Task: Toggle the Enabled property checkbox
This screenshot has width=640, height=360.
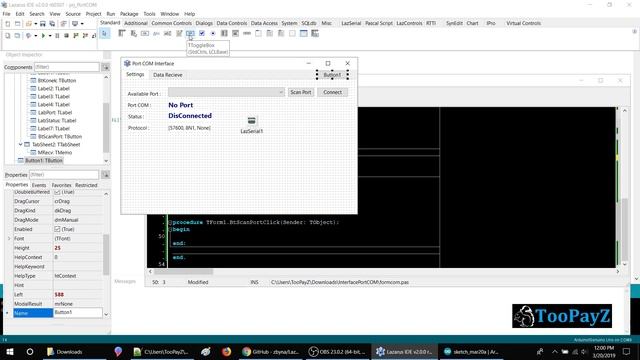Action: pos(57,229)
